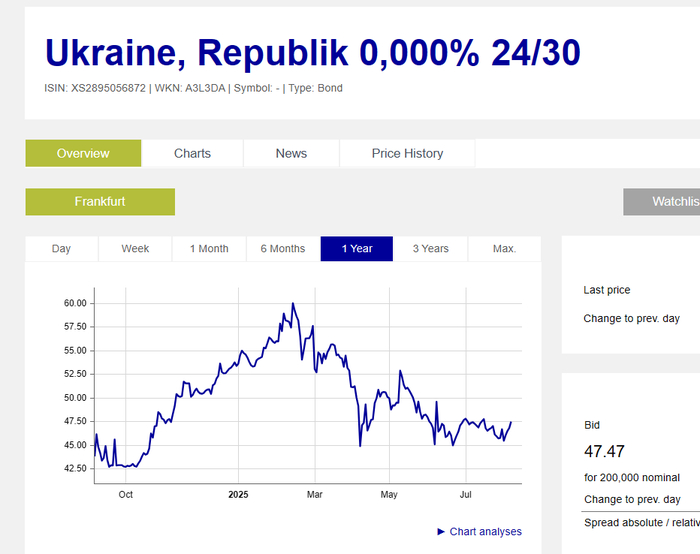Choose the Max. chart range

pos(504,248)
